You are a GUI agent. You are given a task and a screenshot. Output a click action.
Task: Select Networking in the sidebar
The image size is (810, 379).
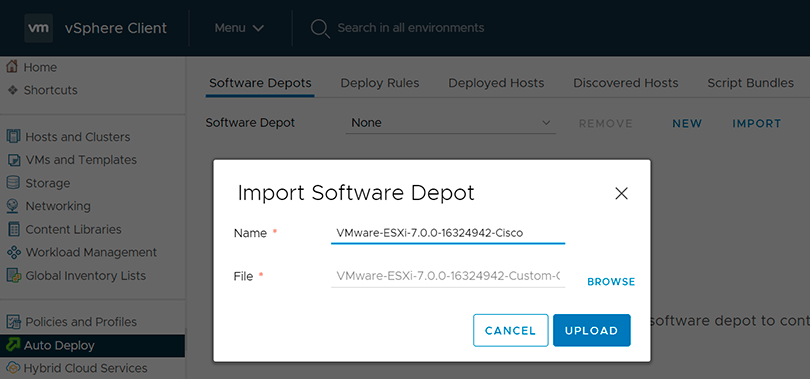click(x=58, y=206)
